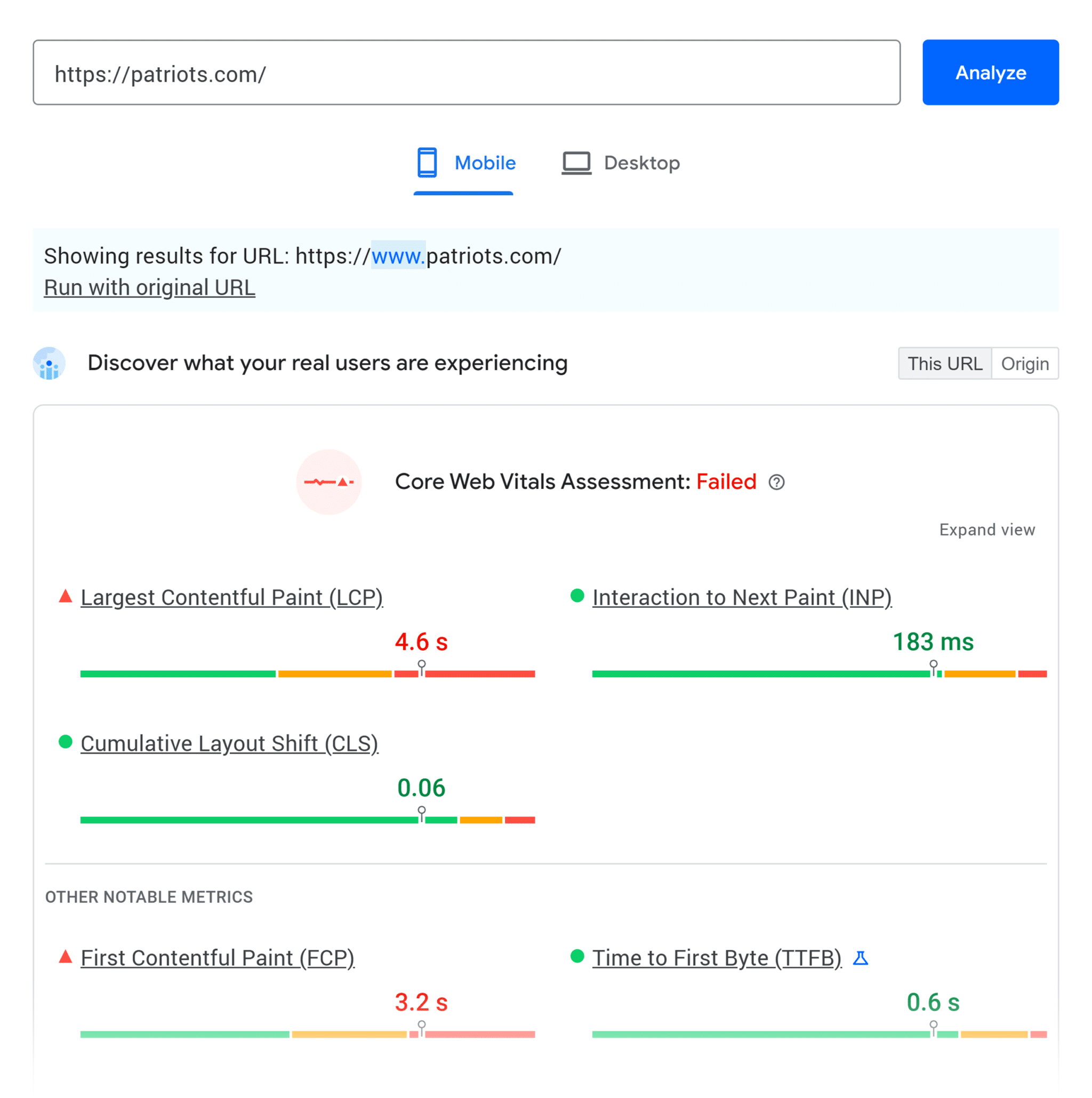The width and height of the screenshot is (1092, 1098).
Task: Click the 4.6 s LCP value
Action: [x=422, y=642]
